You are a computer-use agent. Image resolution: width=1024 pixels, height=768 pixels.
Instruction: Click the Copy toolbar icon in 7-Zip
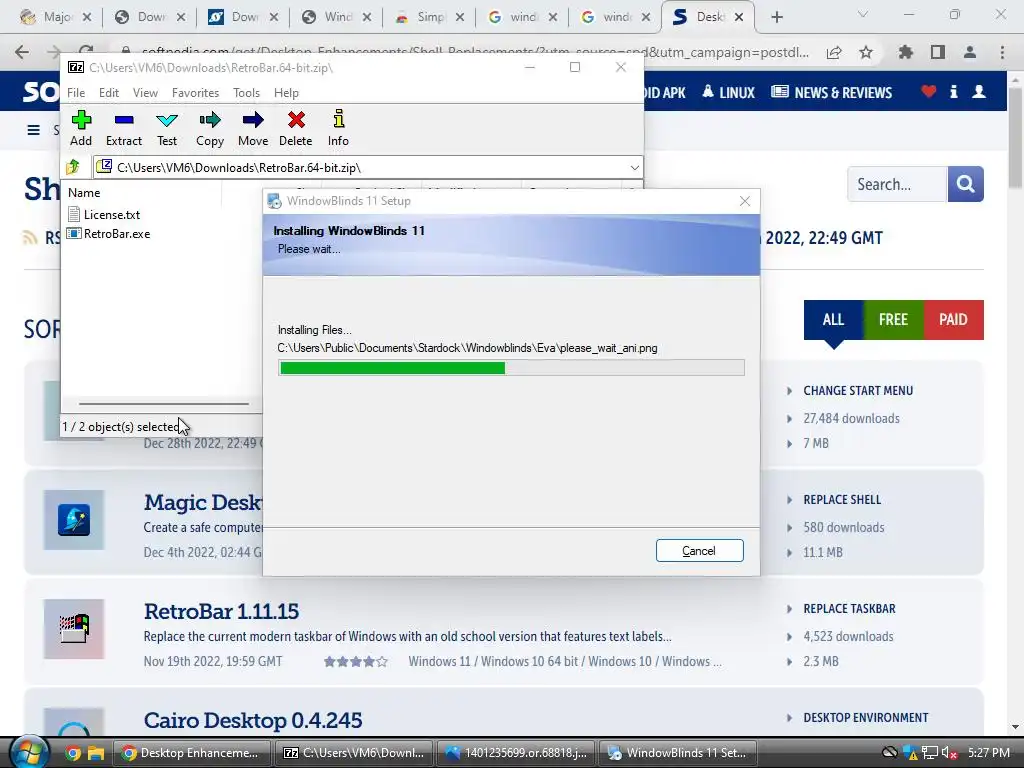[210, 128]
